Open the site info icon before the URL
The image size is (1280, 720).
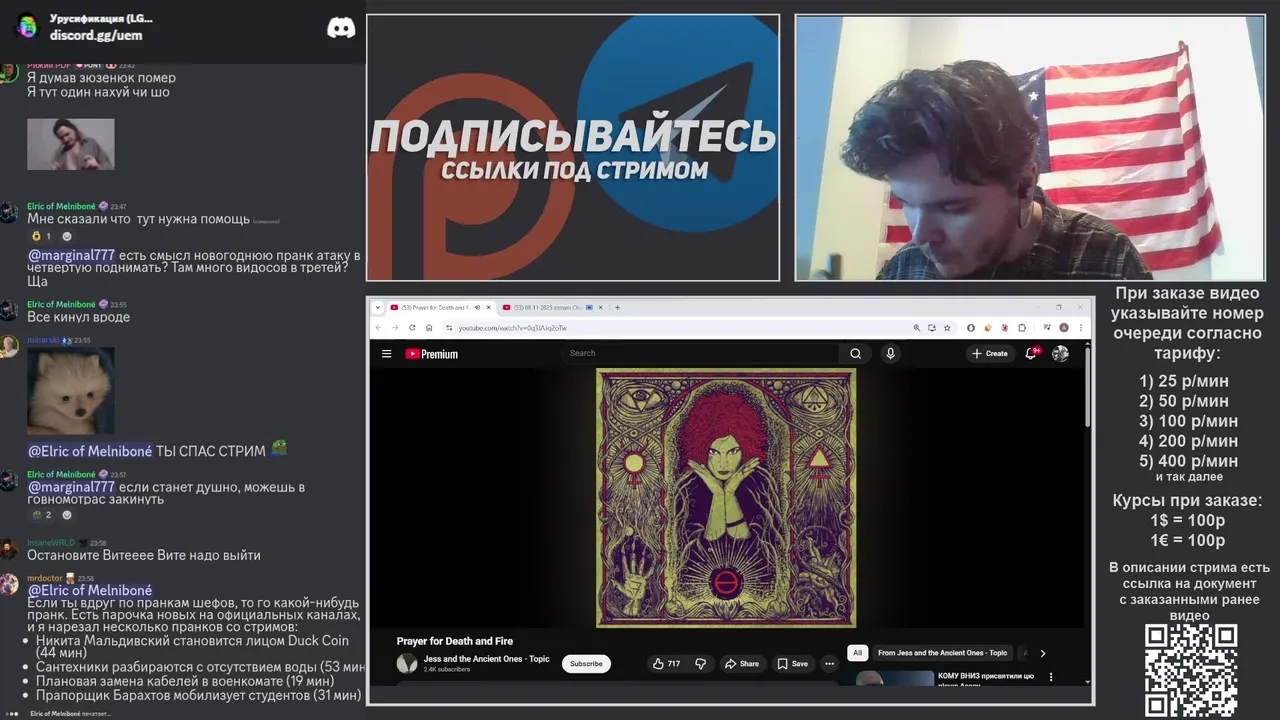point(449,327)
